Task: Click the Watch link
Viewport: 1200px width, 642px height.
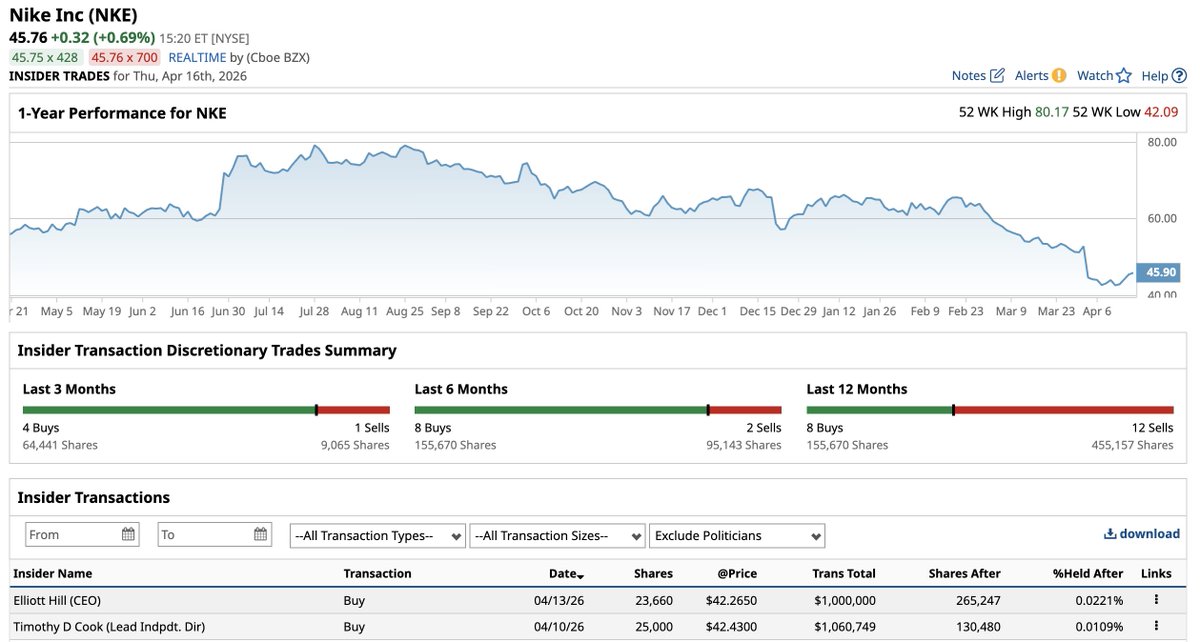Action: (x=1095, y=76)
